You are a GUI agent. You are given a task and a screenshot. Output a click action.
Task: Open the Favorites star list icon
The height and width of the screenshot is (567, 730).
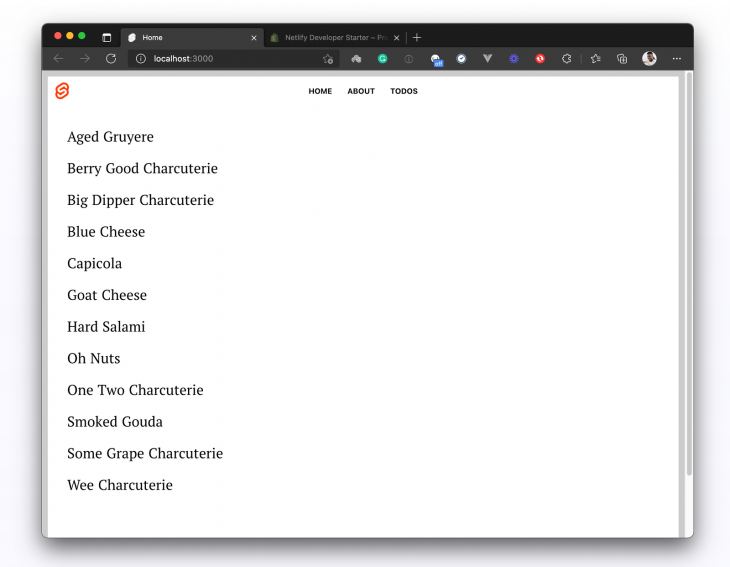tap(596, 59)
